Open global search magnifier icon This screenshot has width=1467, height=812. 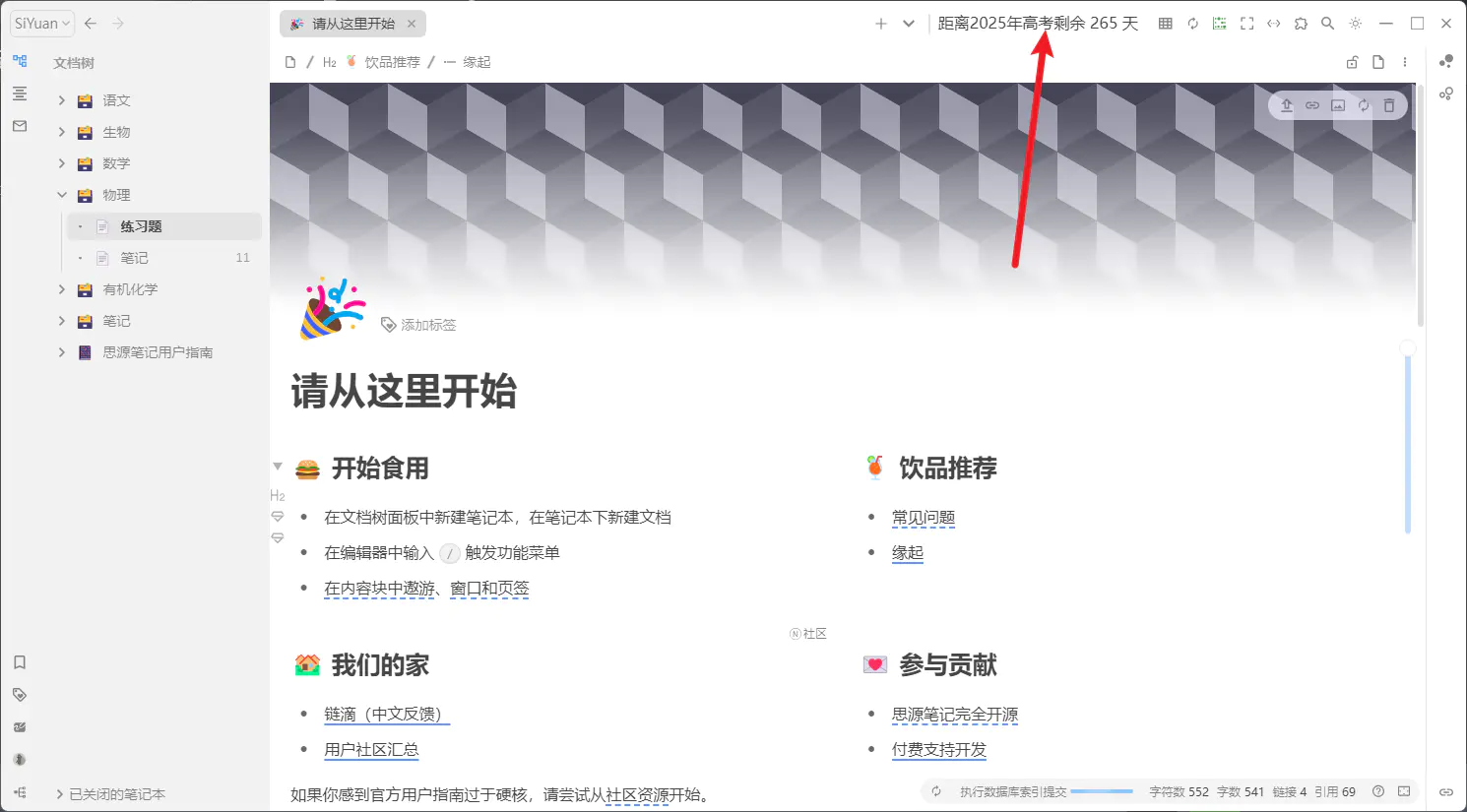click(x=1328, y=24)
